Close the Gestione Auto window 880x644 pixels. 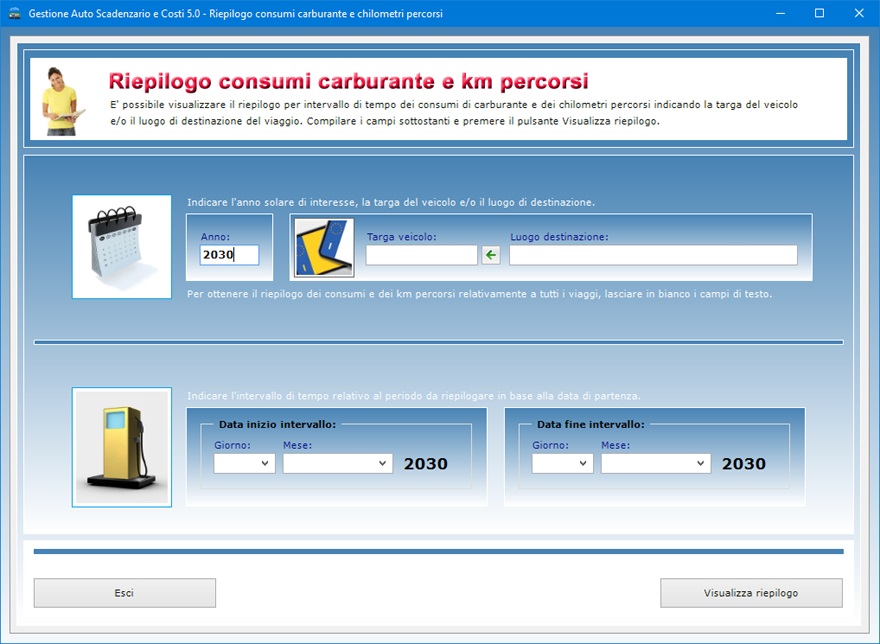(x=859, y=13)
